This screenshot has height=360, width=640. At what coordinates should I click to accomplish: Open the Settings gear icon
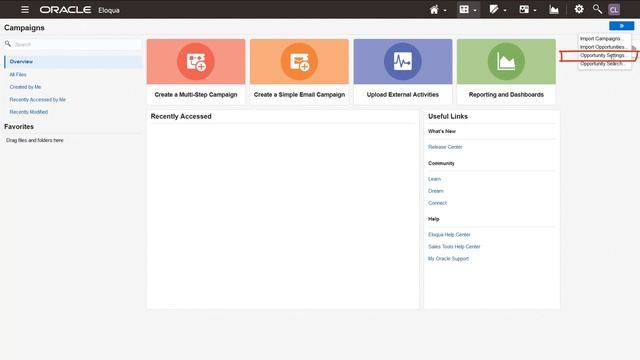point(579,9)
